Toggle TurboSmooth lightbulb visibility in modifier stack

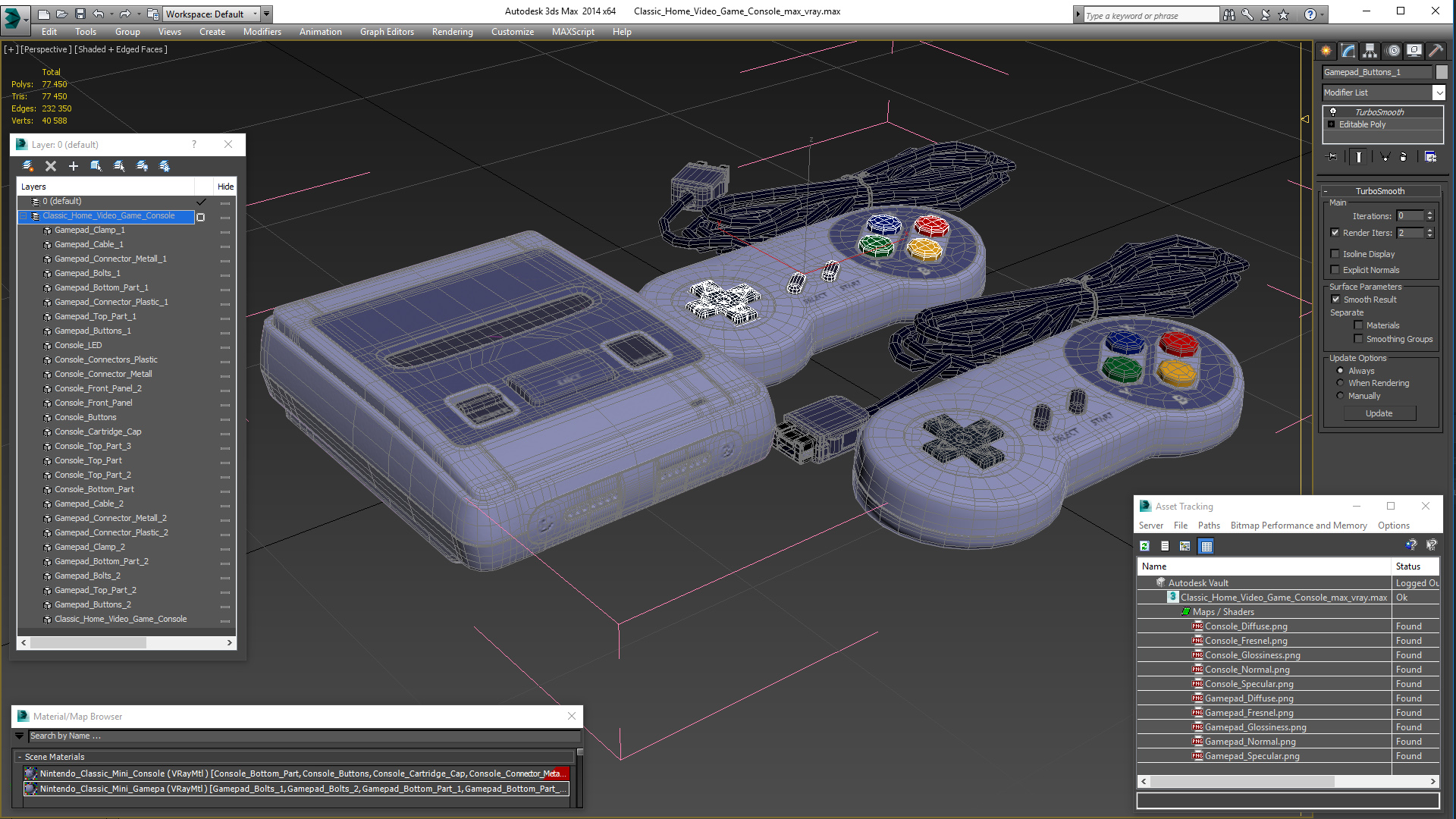click(x=1332, y=111)
